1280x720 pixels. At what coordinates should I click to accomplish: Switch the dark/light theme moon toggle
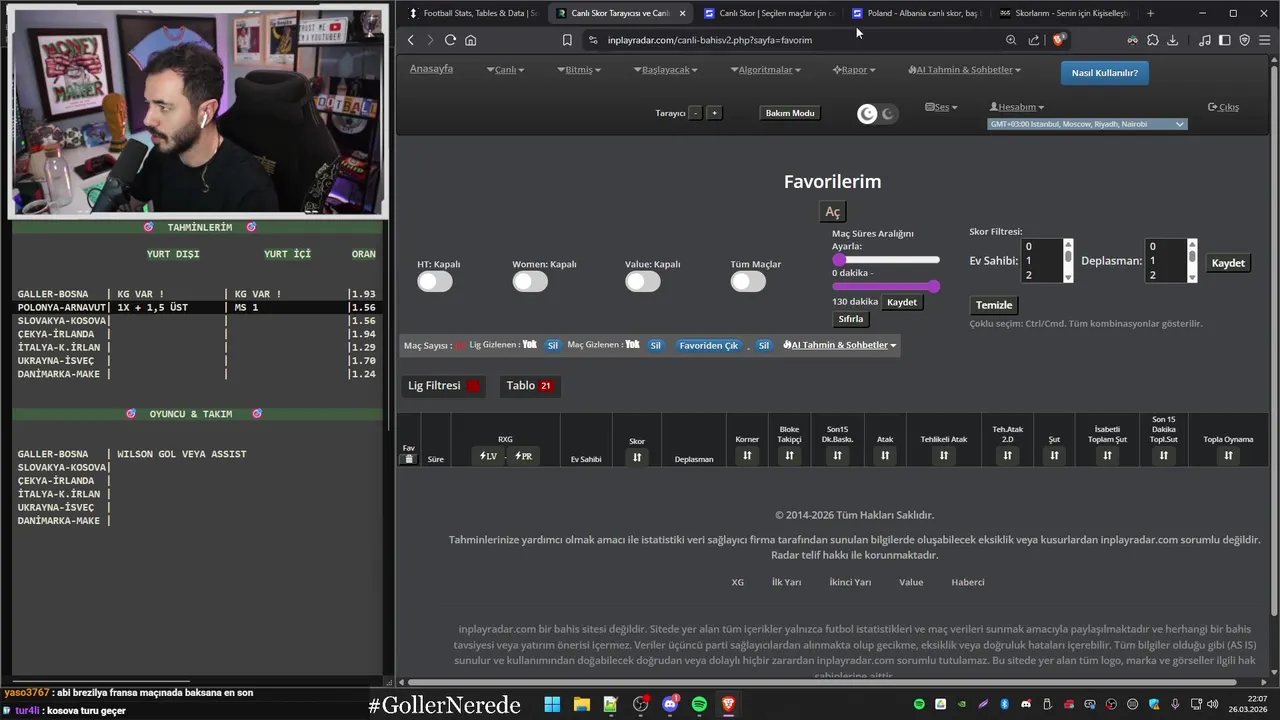point(878,114)
